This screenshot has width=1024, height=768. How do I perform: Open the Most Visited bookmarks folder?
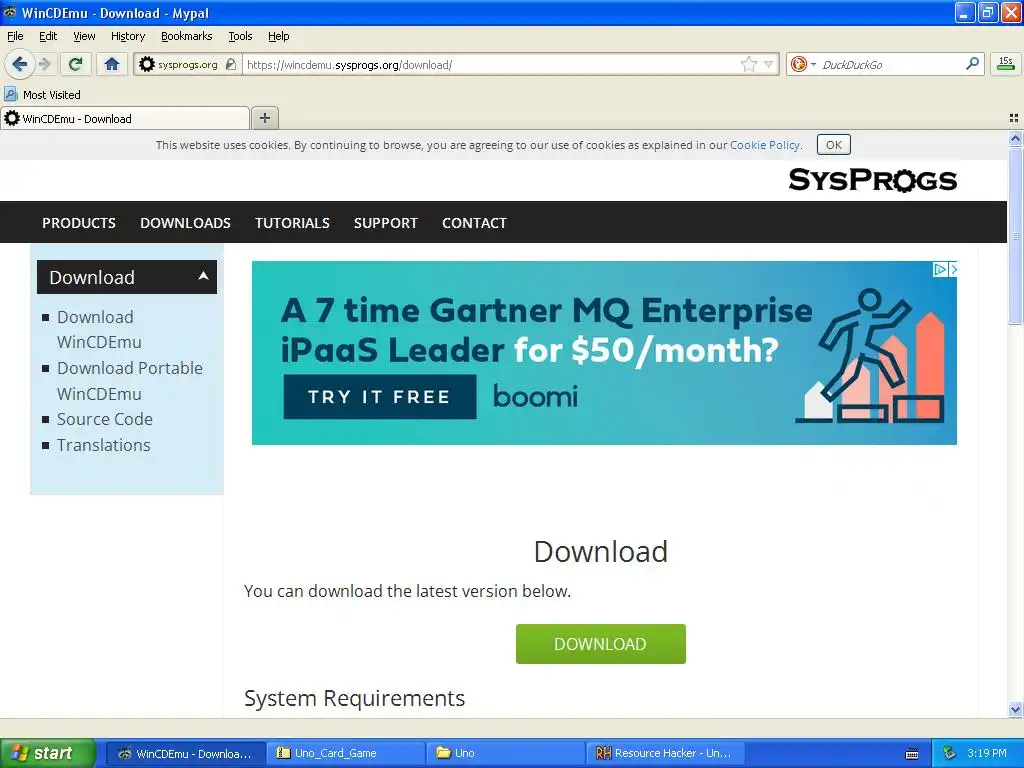[43, 95]
